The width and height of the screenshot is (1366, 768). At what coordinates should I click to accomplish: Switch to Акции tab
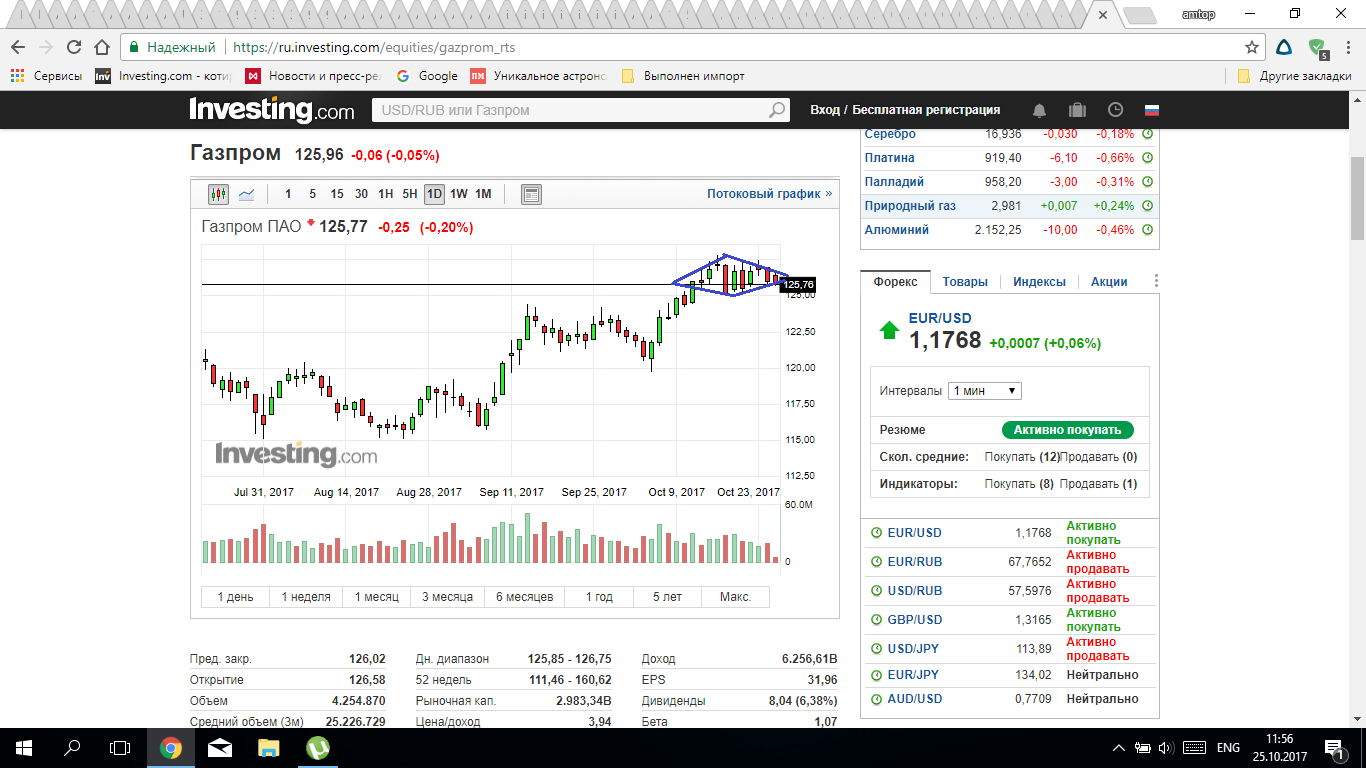[1109, 282]
